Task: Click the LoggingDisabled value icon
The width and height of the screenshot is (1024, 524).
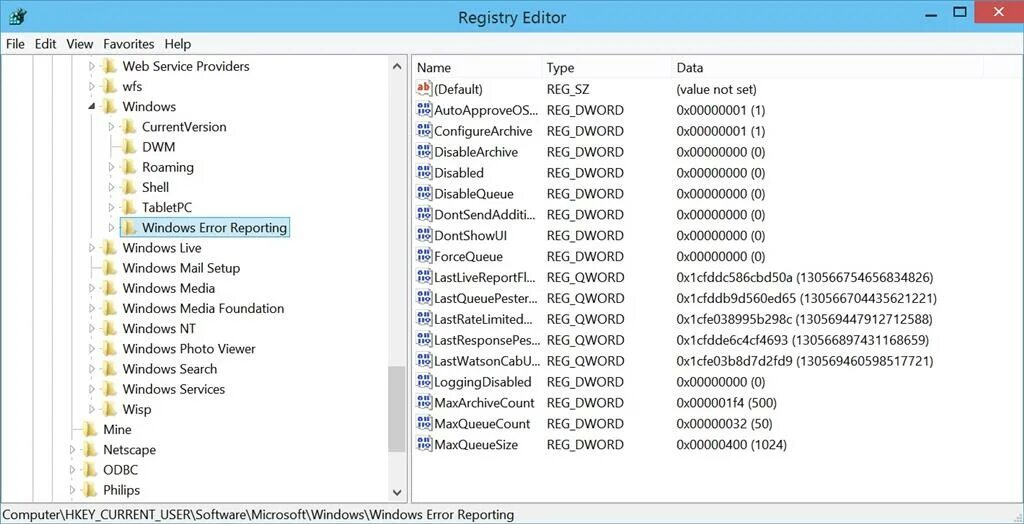Action: (424, 382)
